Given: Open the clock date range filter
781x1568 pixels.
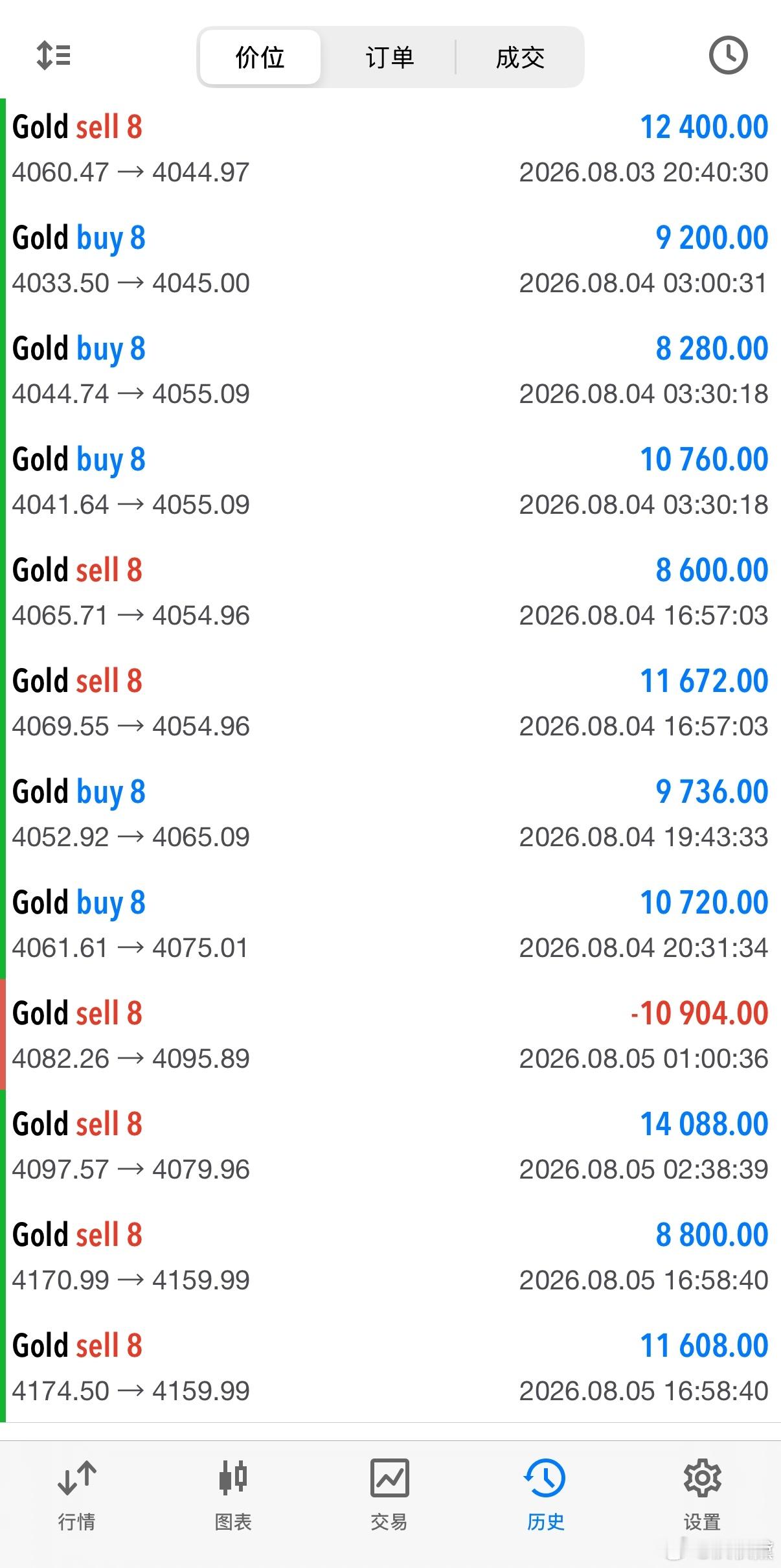Looking at the screenshot, I should coord(728,56).
